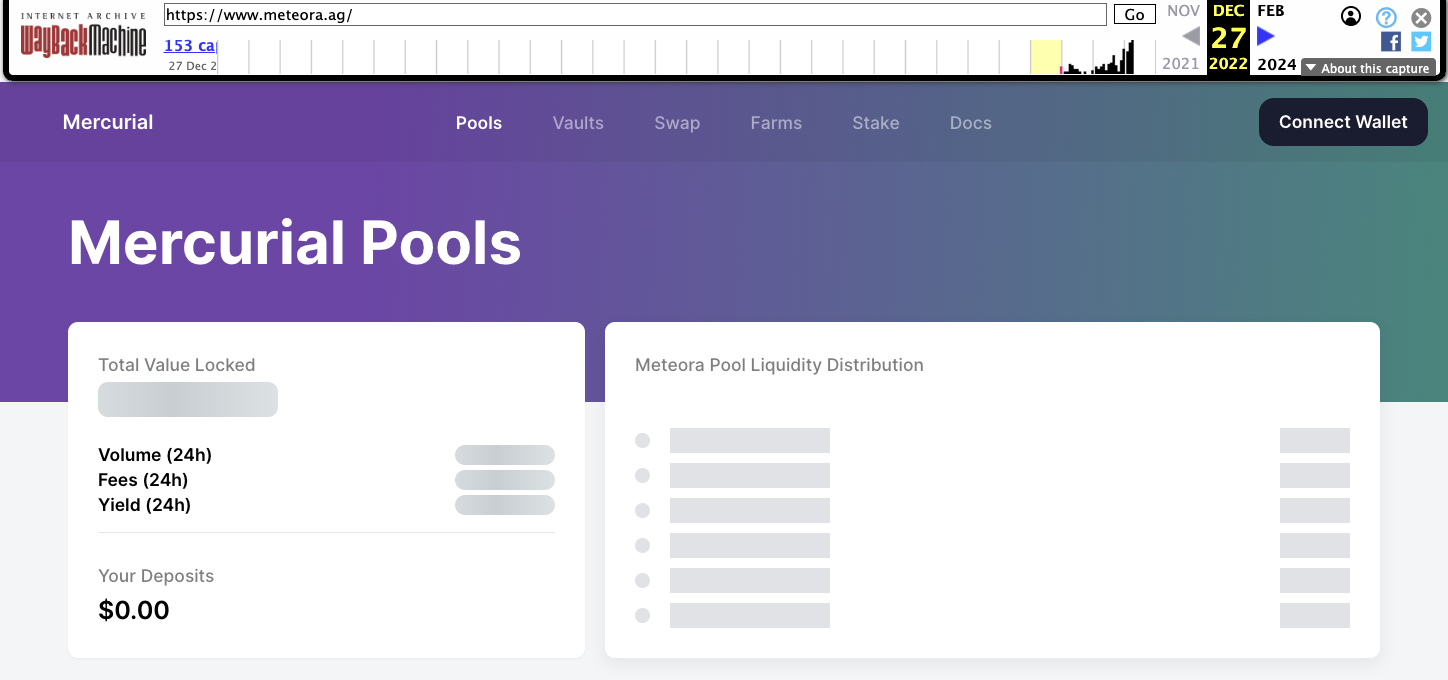Click the $0.00 deposits value
The height and width of the screenshot is (680, 1448).
point(134,610)
